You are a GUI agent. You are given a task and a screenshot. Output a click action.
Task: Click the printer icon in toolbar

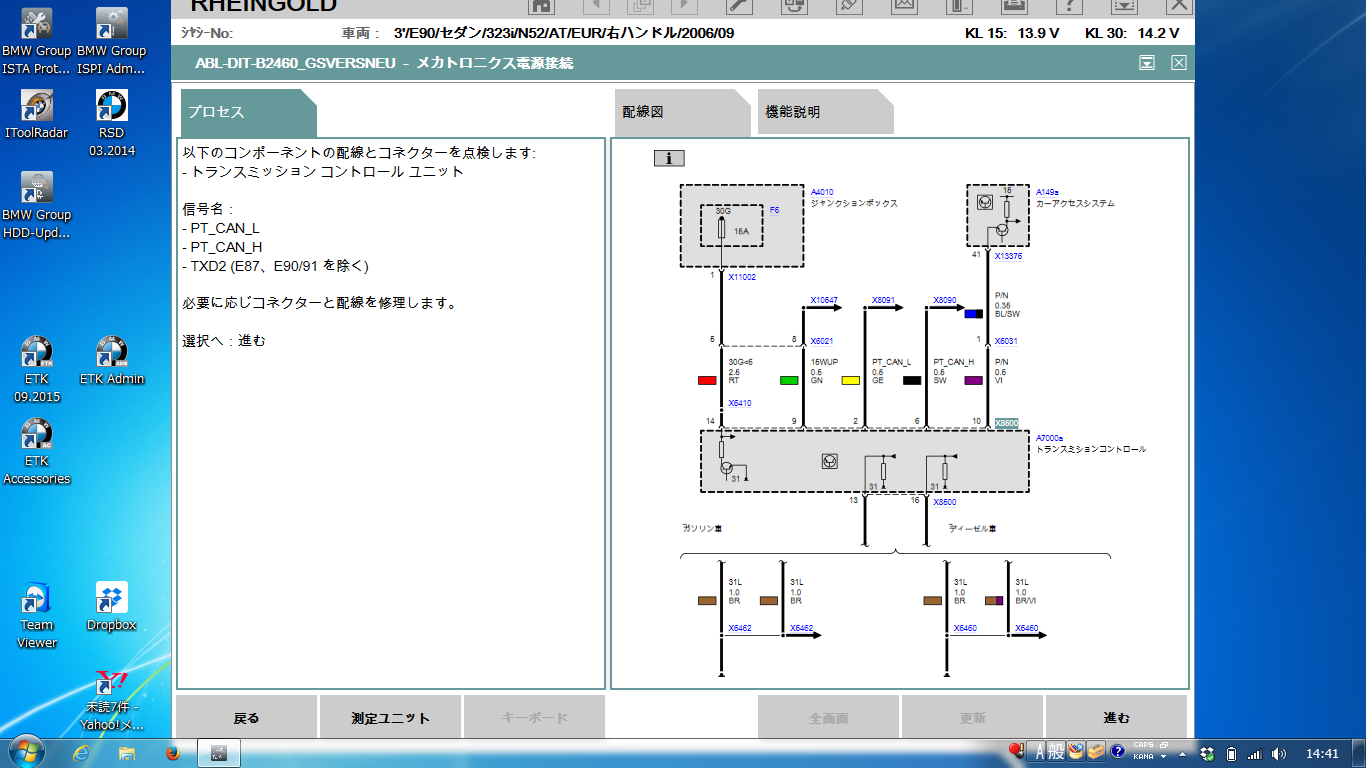[x=1013, y=5]
